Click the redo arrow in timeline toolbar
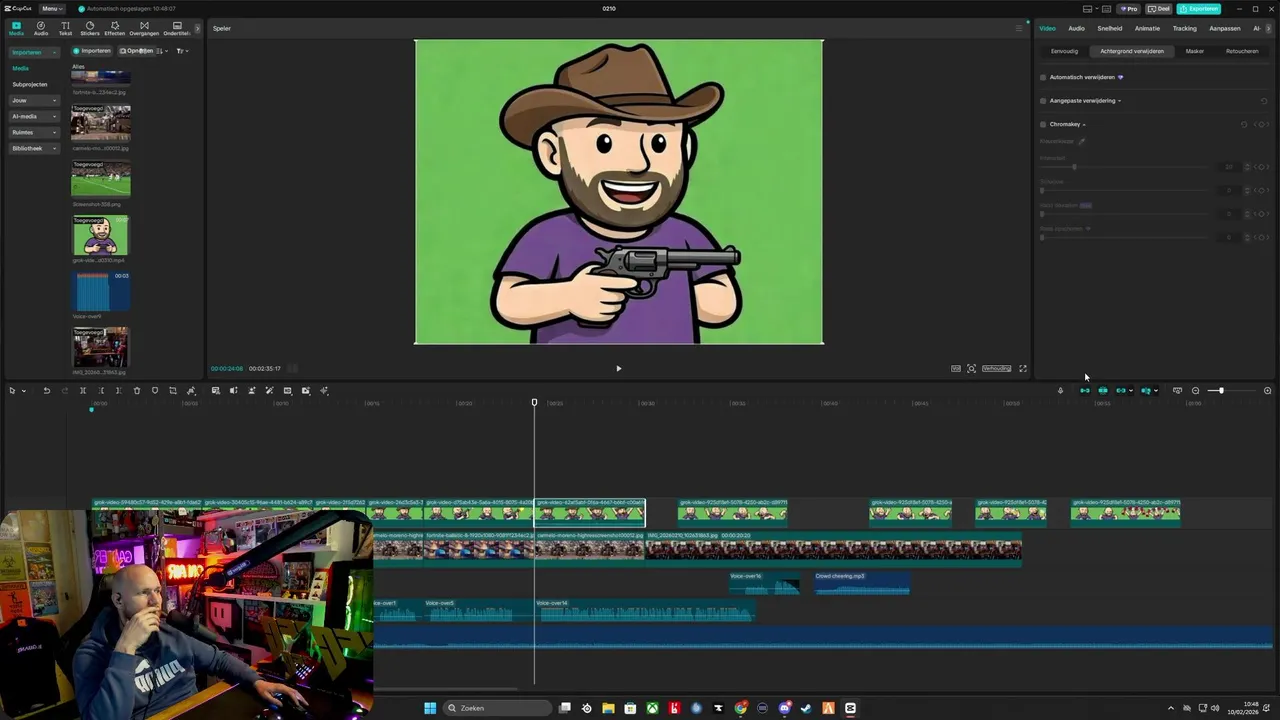The width and height of the screenshot is (1280, 720). coord(65,390)
